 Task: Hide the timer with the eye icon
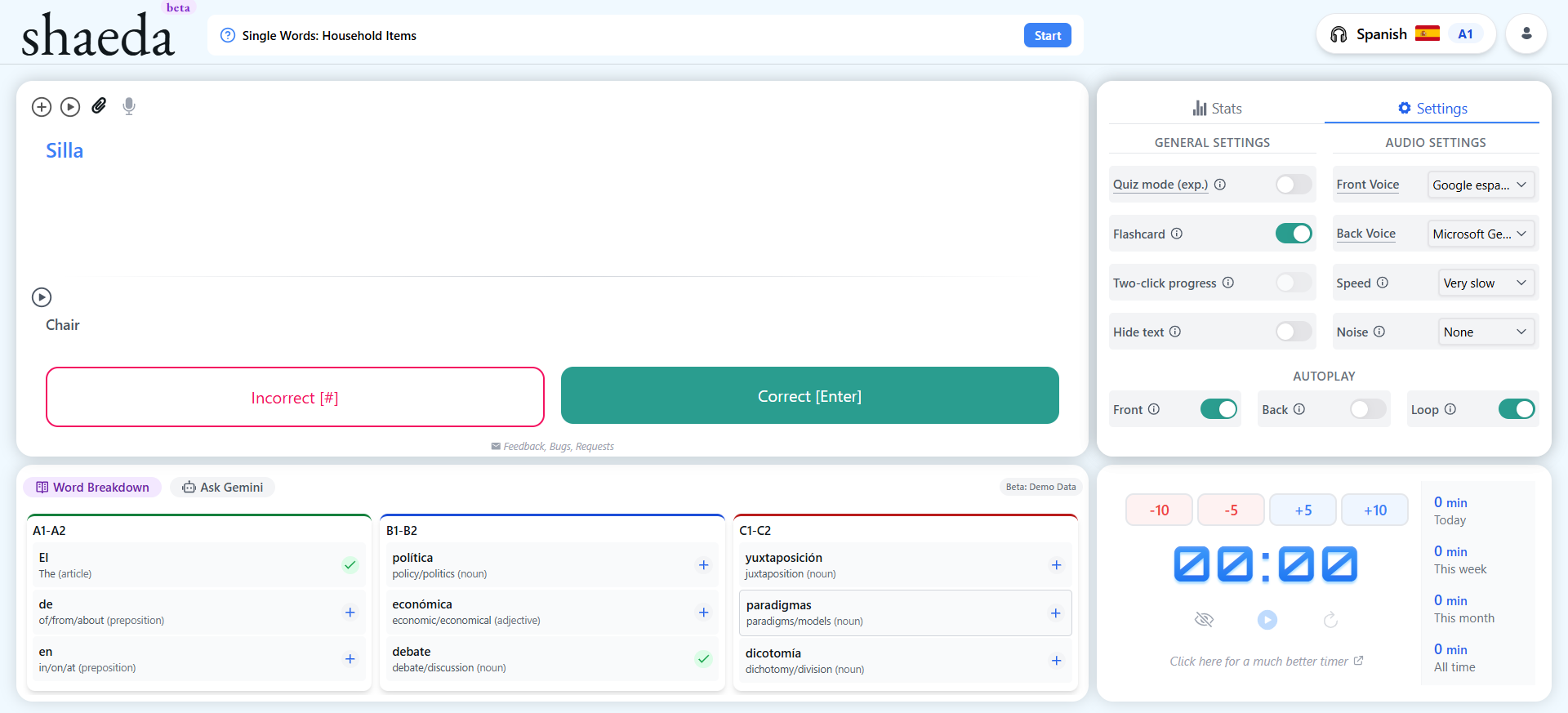tap(1204, 620)
